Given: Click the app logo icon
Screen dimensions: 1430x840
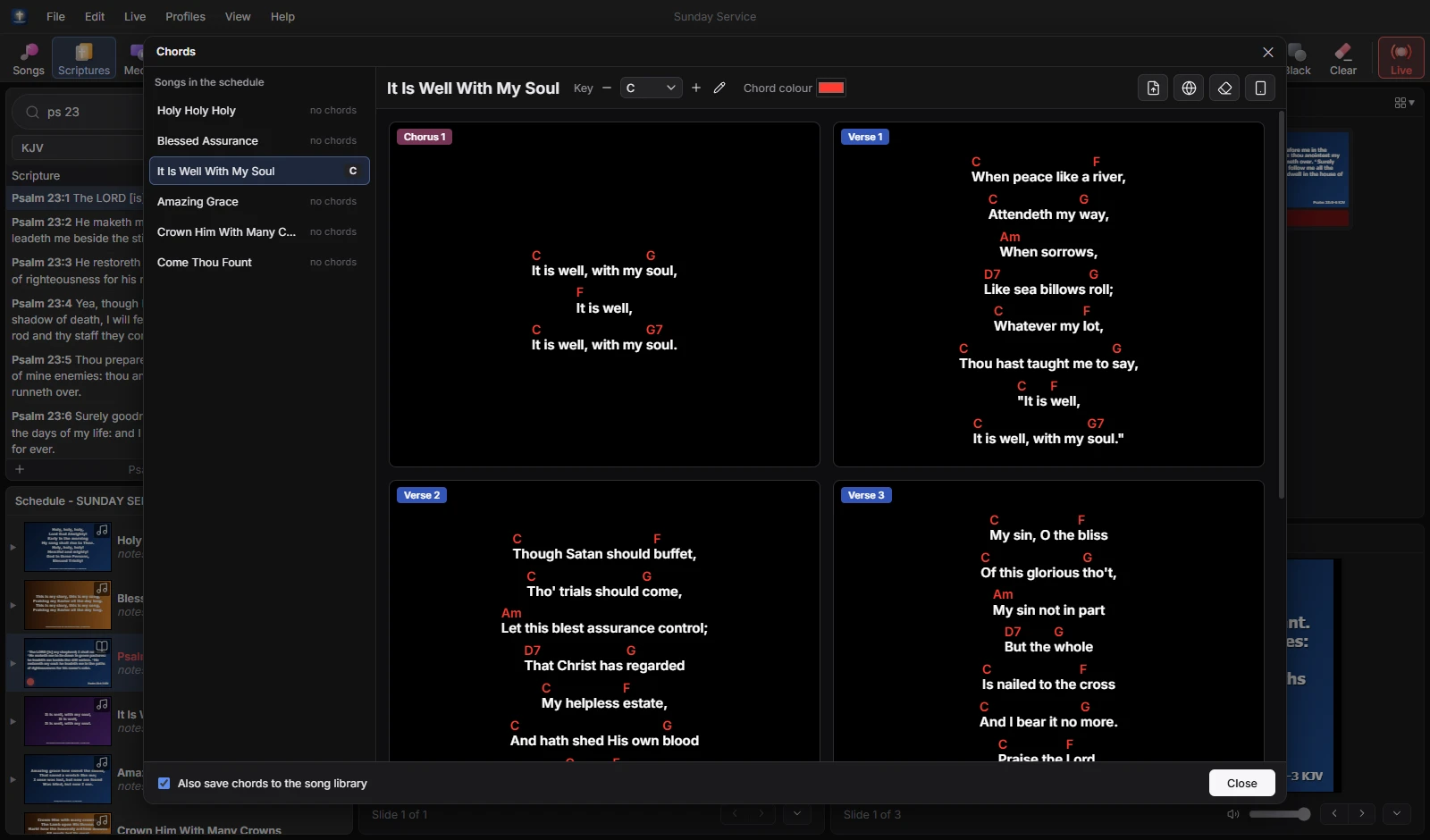Looking at the screenshot, I should point(19,16).
